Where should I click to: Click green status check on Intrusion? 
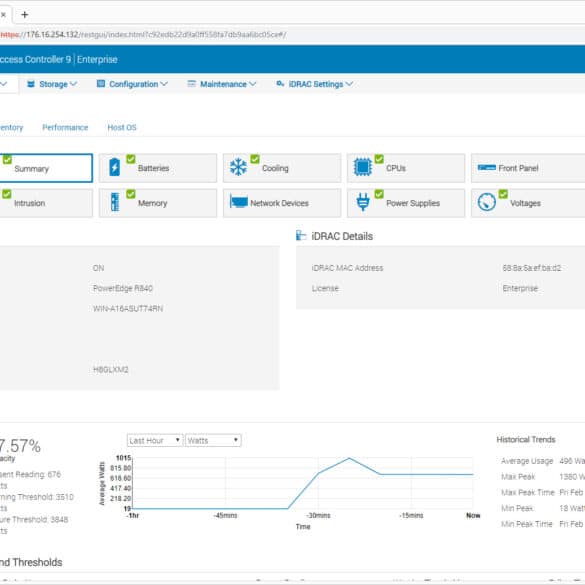click(x=7, y=194)
